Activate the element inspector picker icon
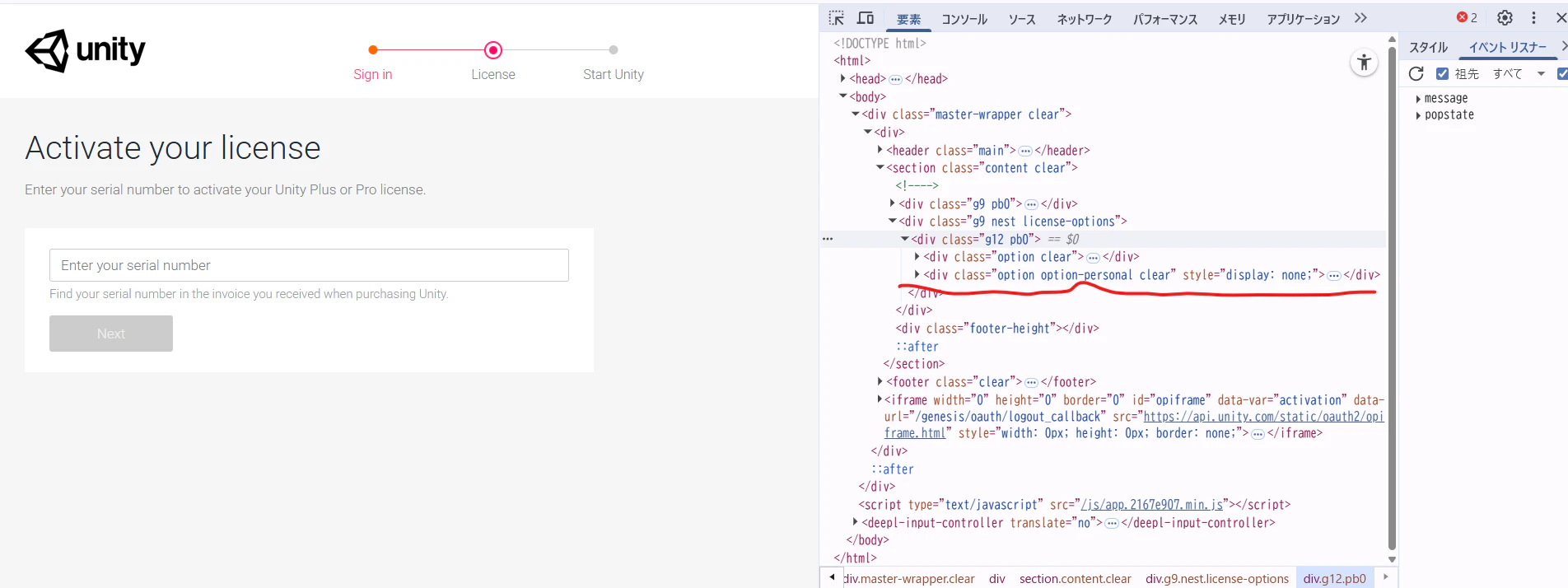The height and width of the screenshot is (588, 1568). coord(837,18)
